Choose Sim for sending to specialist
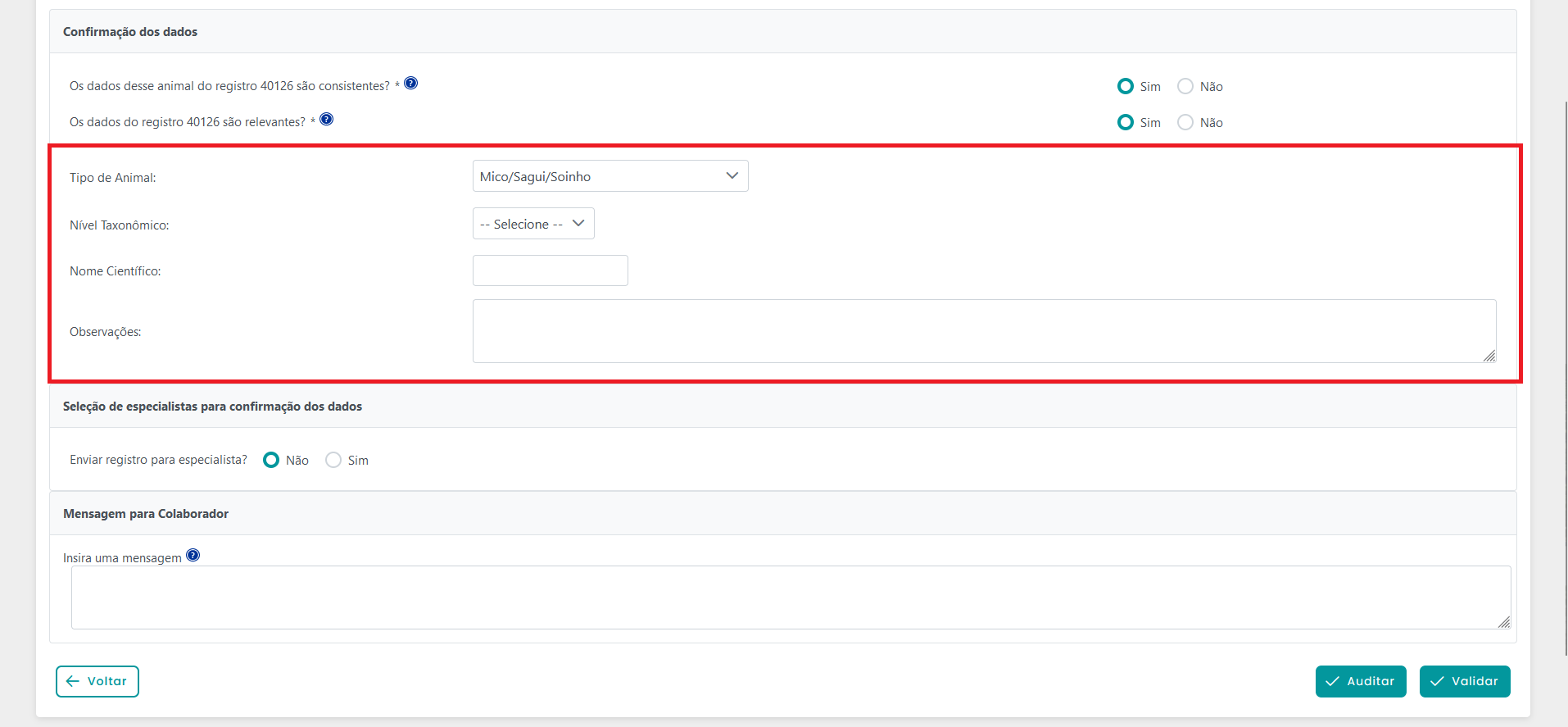This screenshot has width=1568, height=727. pyautogui.click(x=333, y=460)
